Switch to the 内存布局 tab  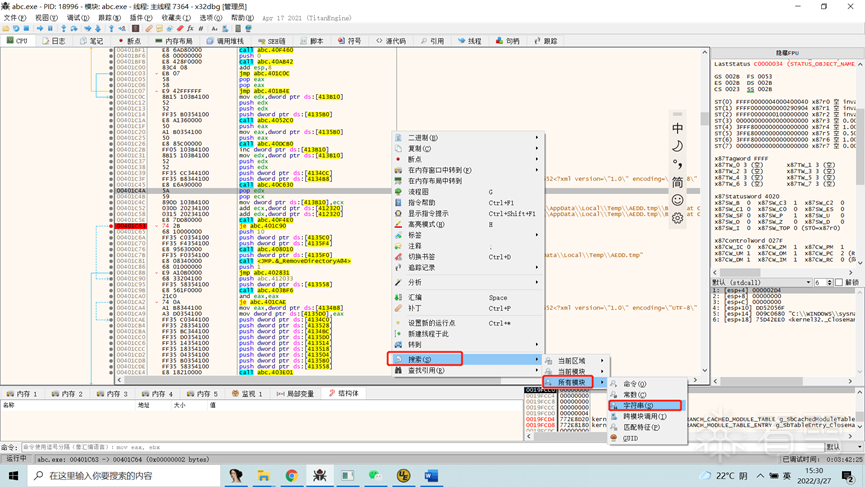coord(174,41)
